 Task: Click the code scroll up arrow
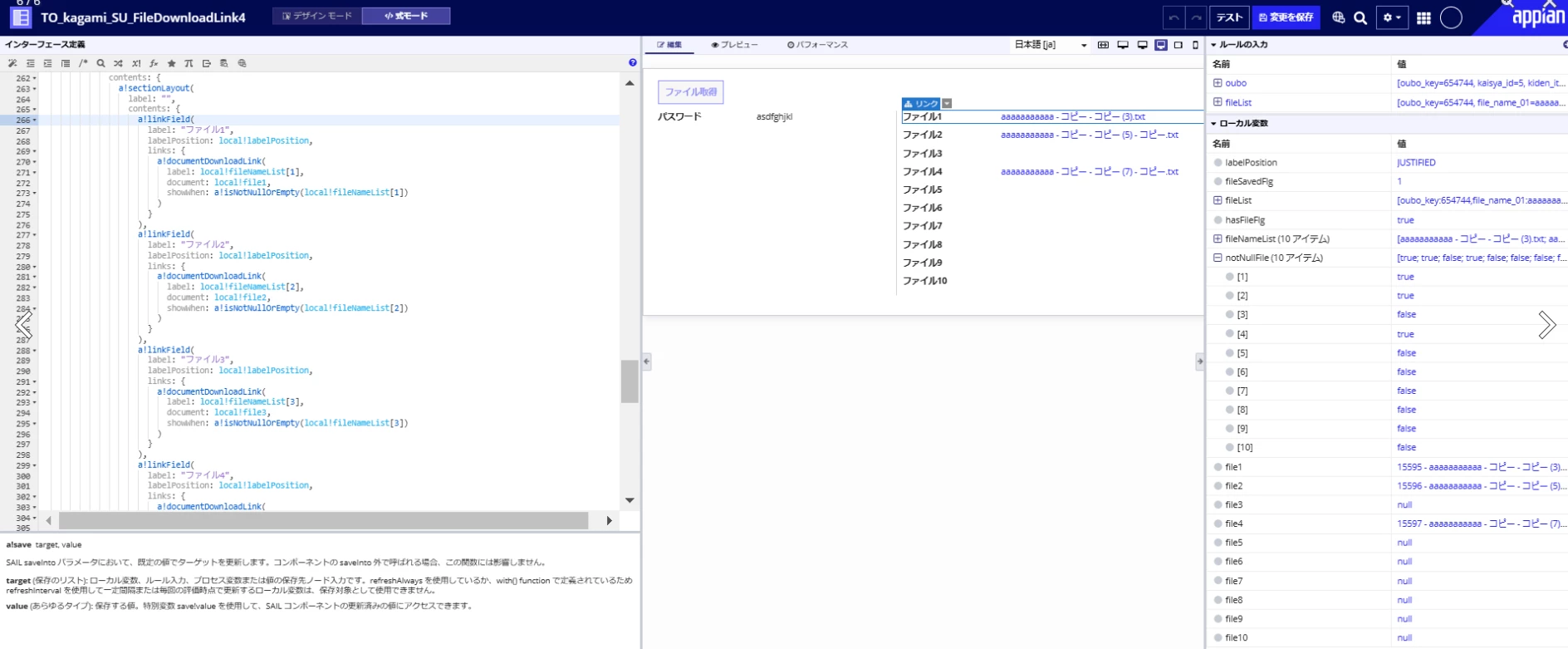coord(630,83)
